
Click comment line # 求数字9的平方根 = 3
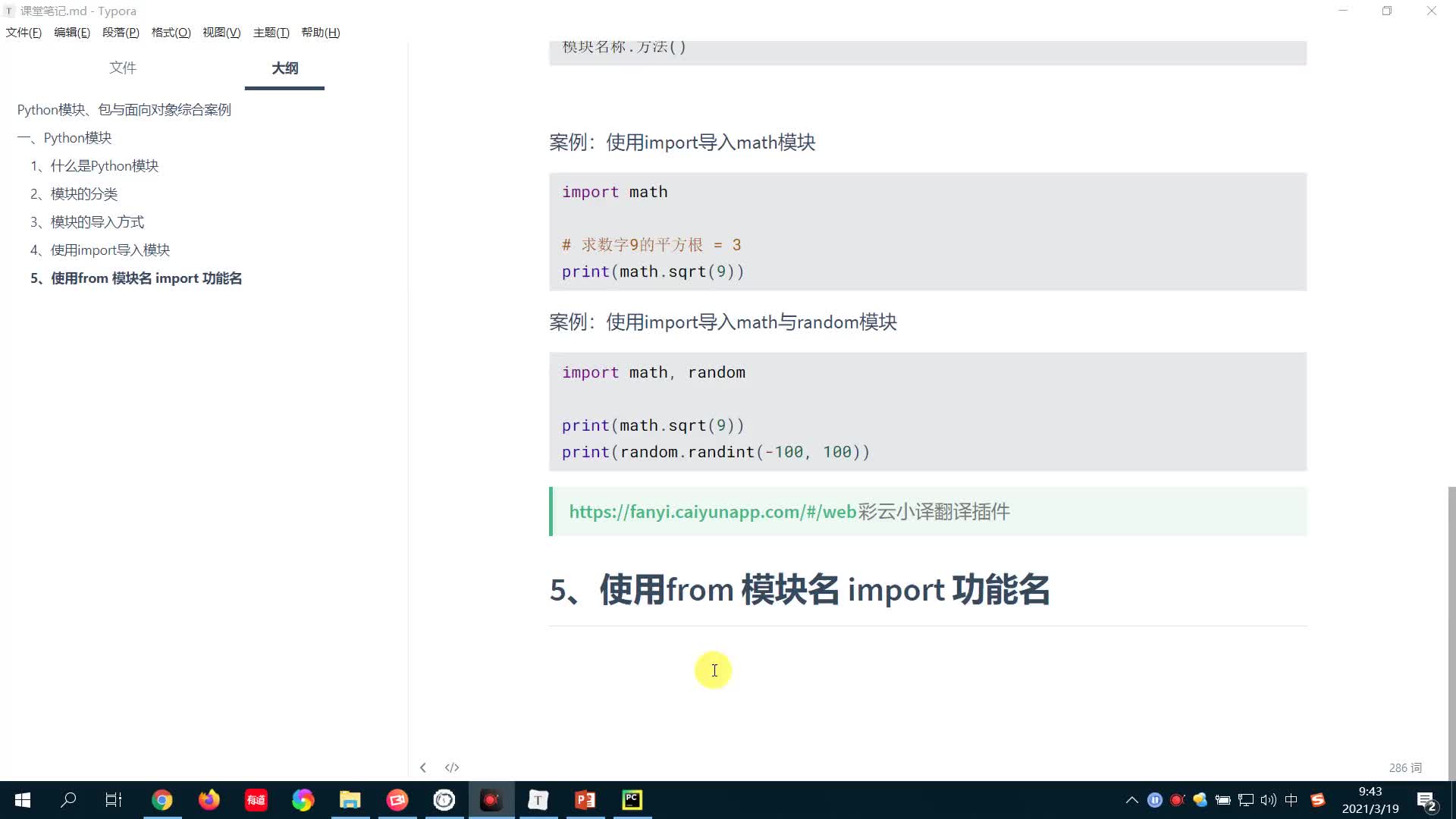tap(651, 245)
